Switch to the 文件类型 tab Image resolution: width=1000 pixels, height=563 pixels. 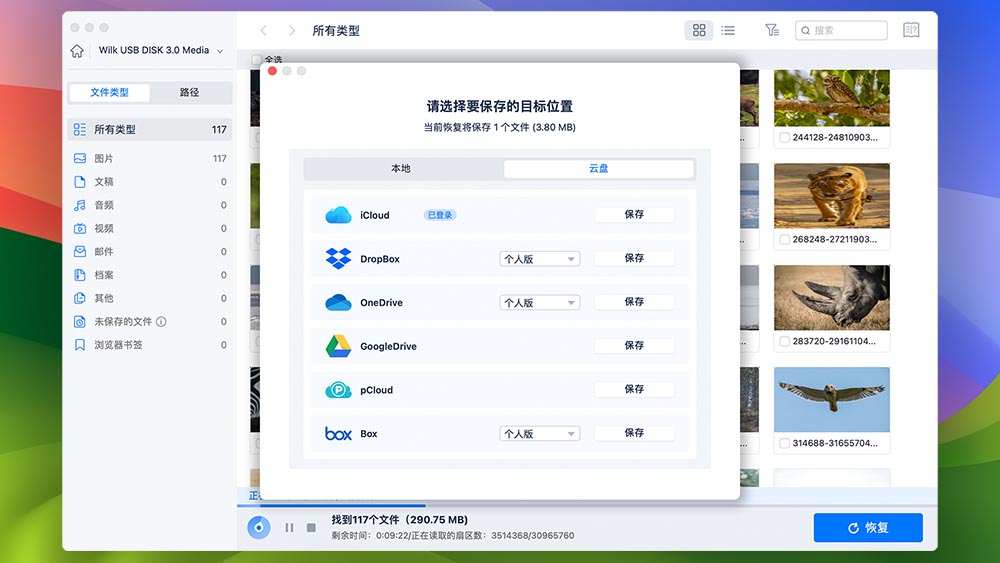click(109, 92)
